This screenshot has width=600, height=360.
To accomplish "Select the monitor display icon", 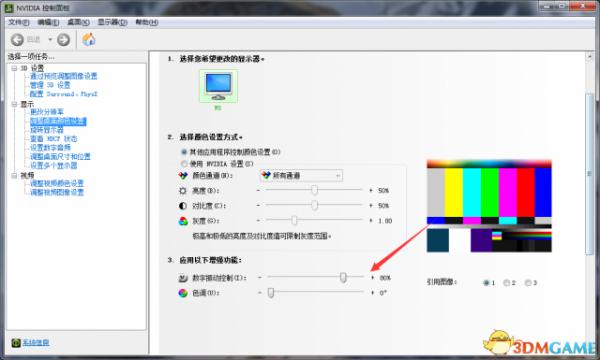I will pos(218,86).
